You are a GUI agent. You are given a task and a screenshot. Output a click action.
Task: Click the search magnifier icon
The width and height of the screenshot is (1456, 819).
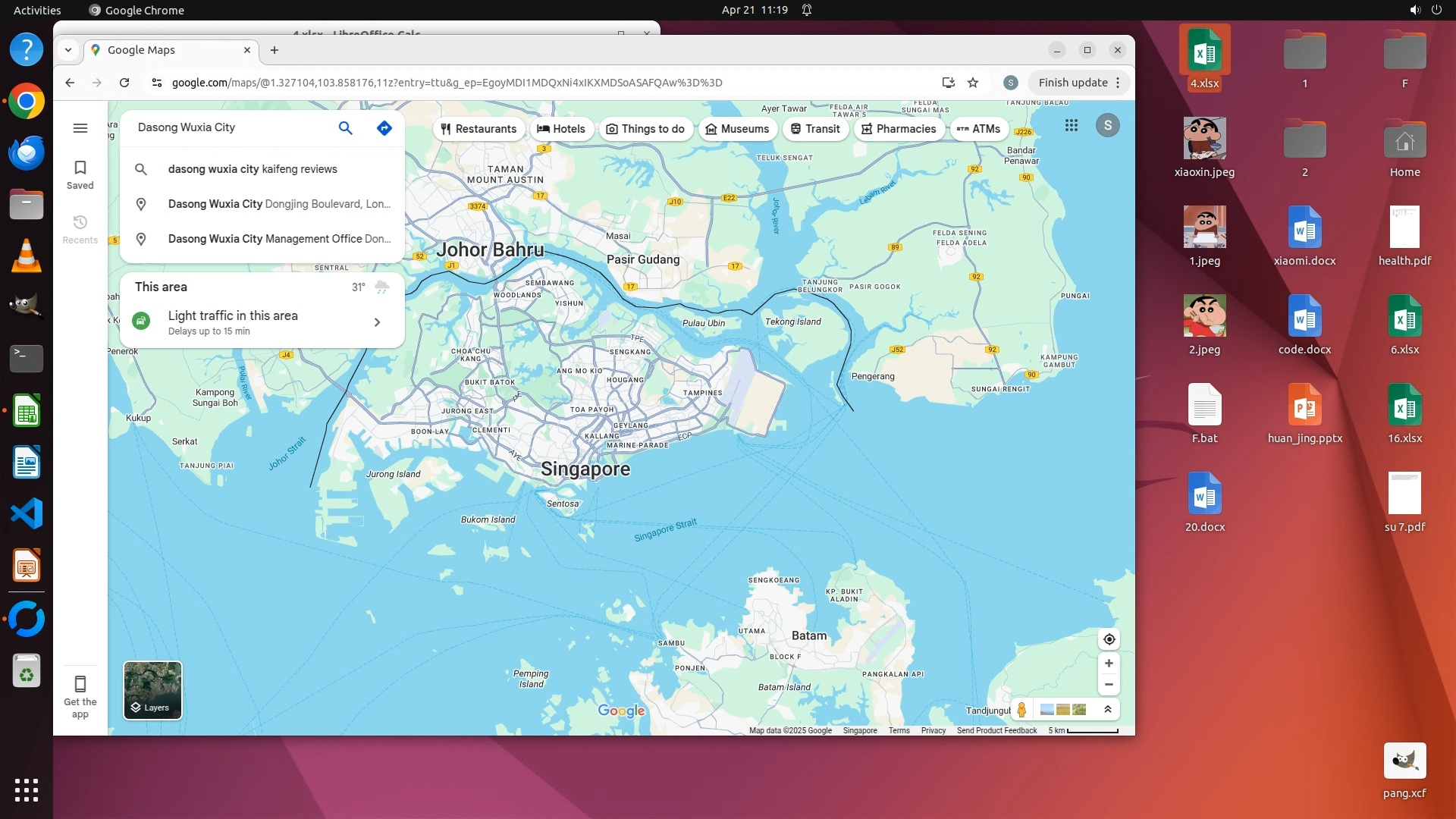(x=345, y=128)
